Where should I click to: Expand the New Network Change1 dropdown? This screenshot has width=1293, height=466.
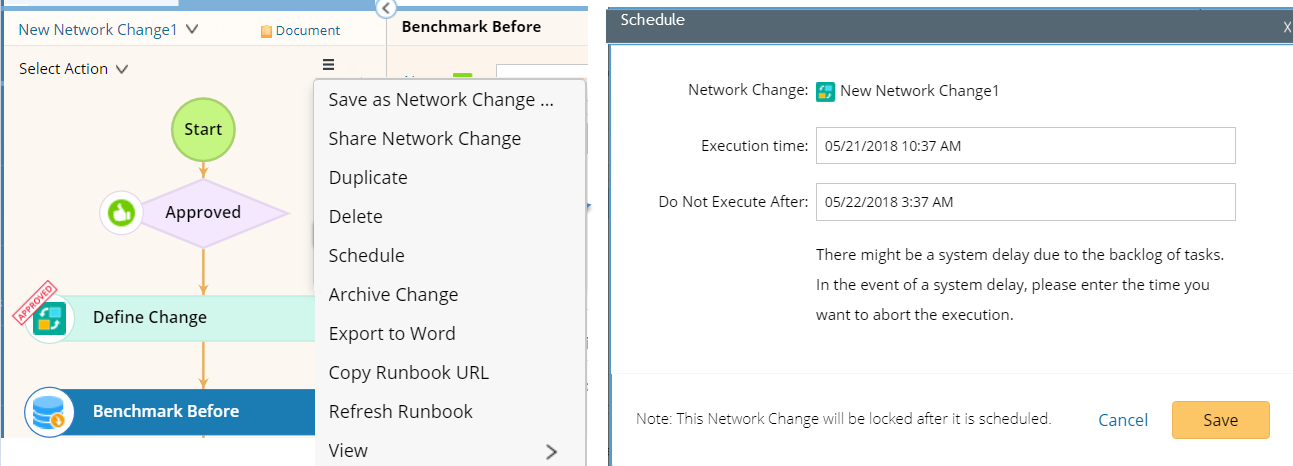(192, 30)
